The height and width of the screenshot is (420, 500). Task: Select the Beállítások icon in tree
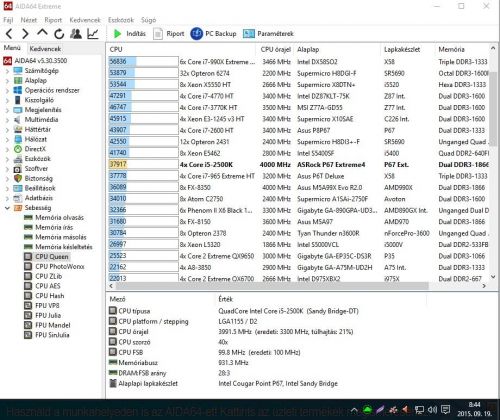point(18,188)
